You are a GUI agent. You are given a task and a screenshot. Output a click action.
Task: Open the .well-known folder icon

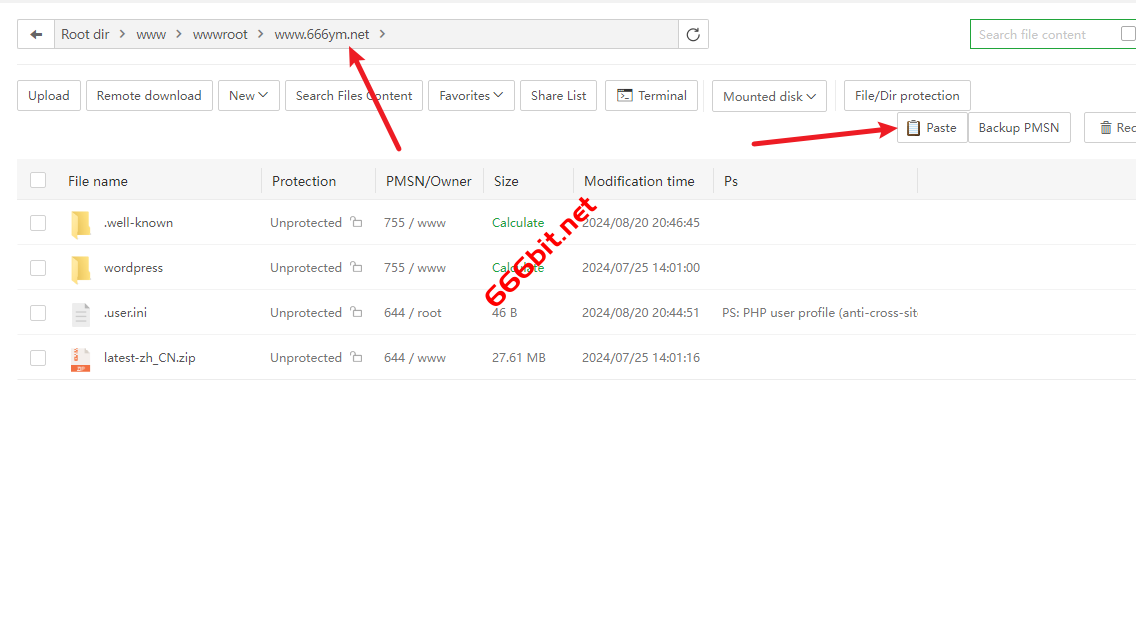81,222
